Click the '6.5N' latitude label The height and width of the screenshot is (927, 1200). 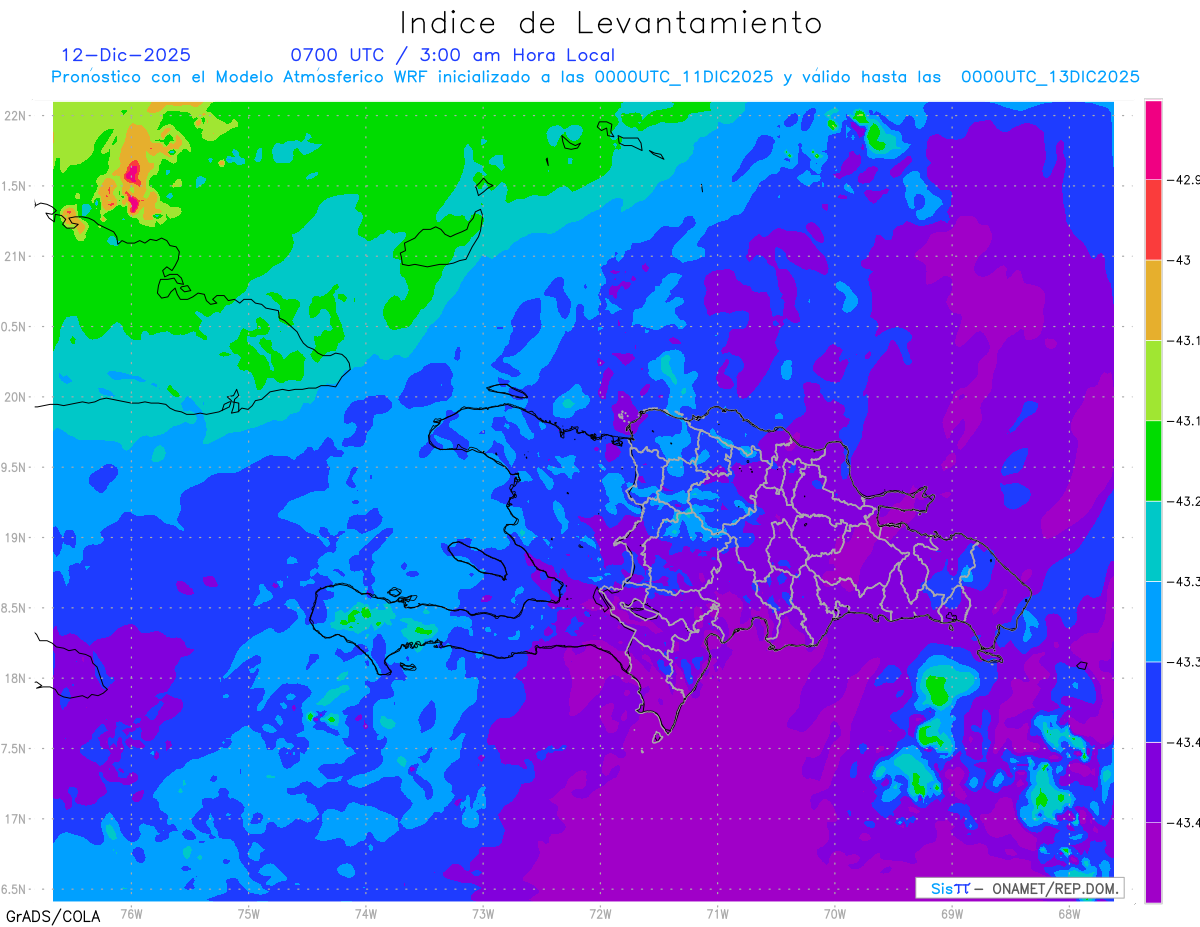pyautogui.click(x=14, y=889)
